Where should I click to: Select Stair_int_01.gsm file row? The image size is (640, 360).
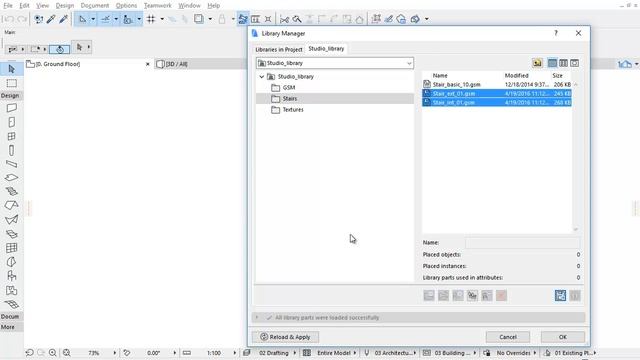point(497,102)
